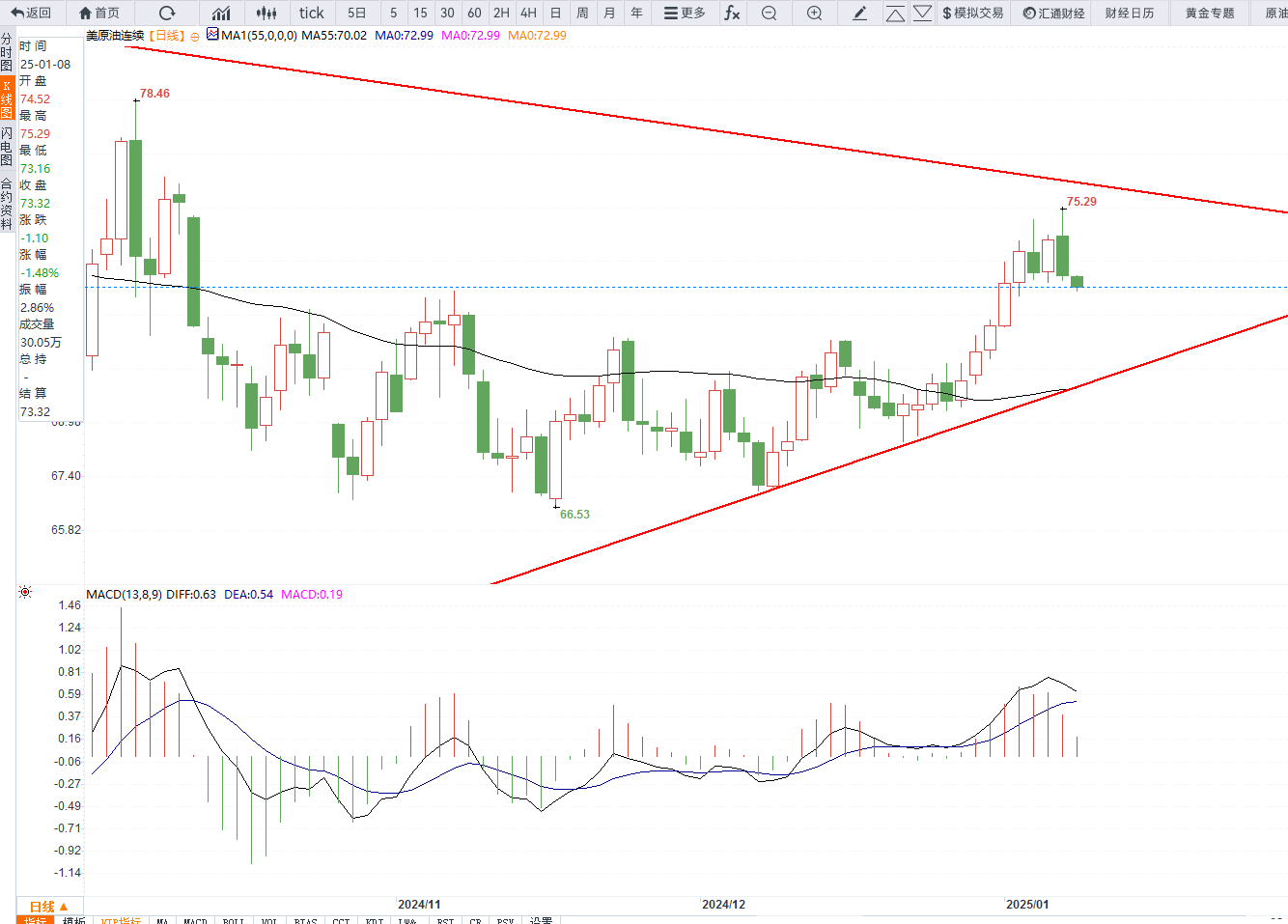Open the 合约资料 side tab

(x=7, y=203)
